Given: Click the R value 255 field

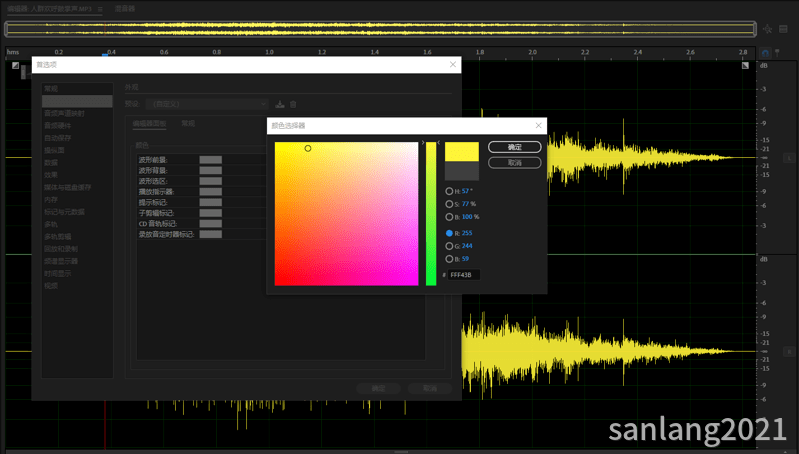Looking at the screenshot, I should pos(467,233).
